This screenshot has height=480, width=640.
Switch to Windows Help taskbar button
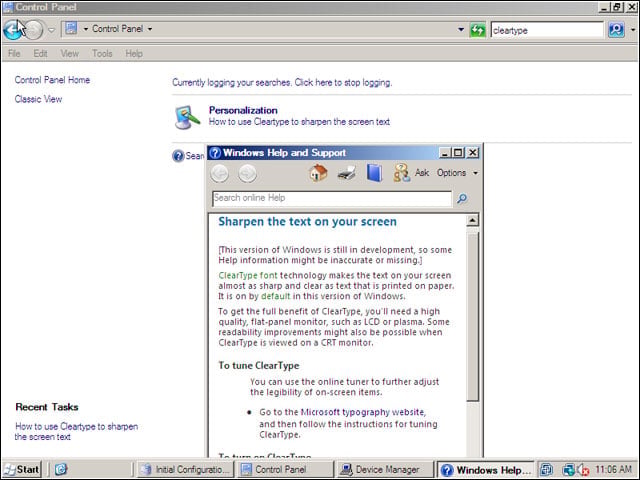486,470
